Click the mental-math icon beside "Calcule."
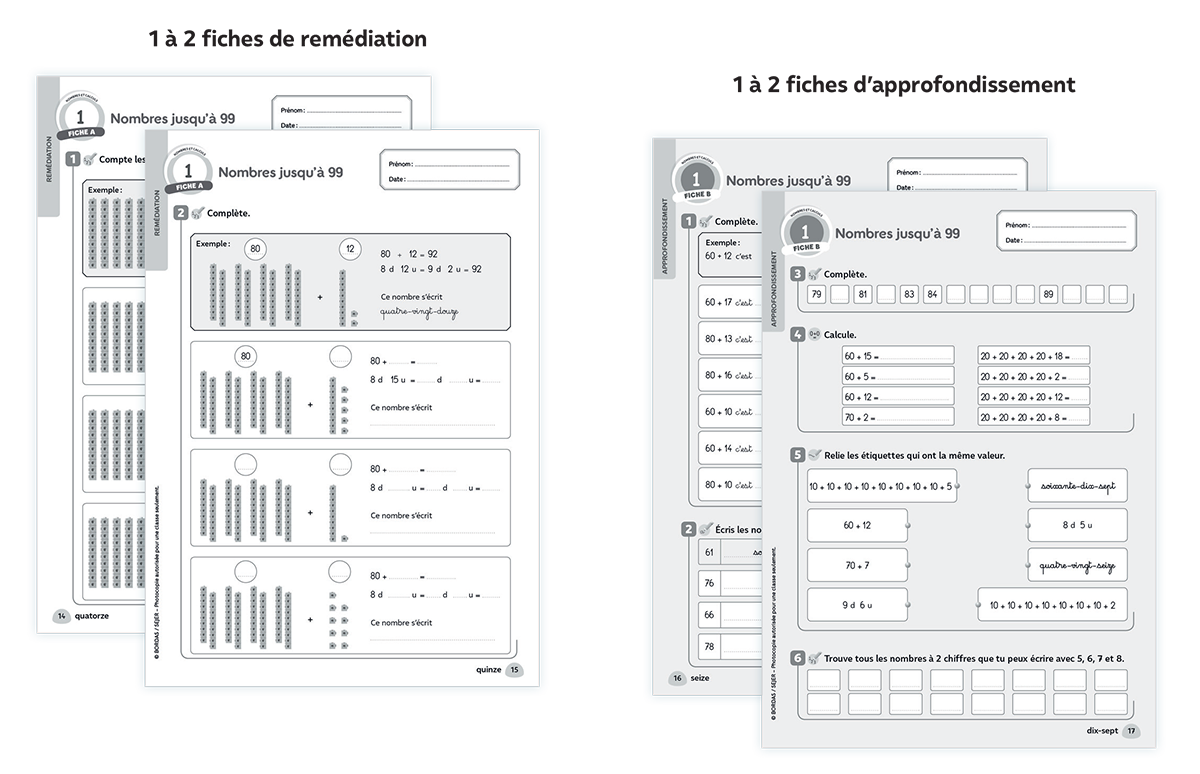This screenshot has width=1200, height=774. click(x=815, y=335)
